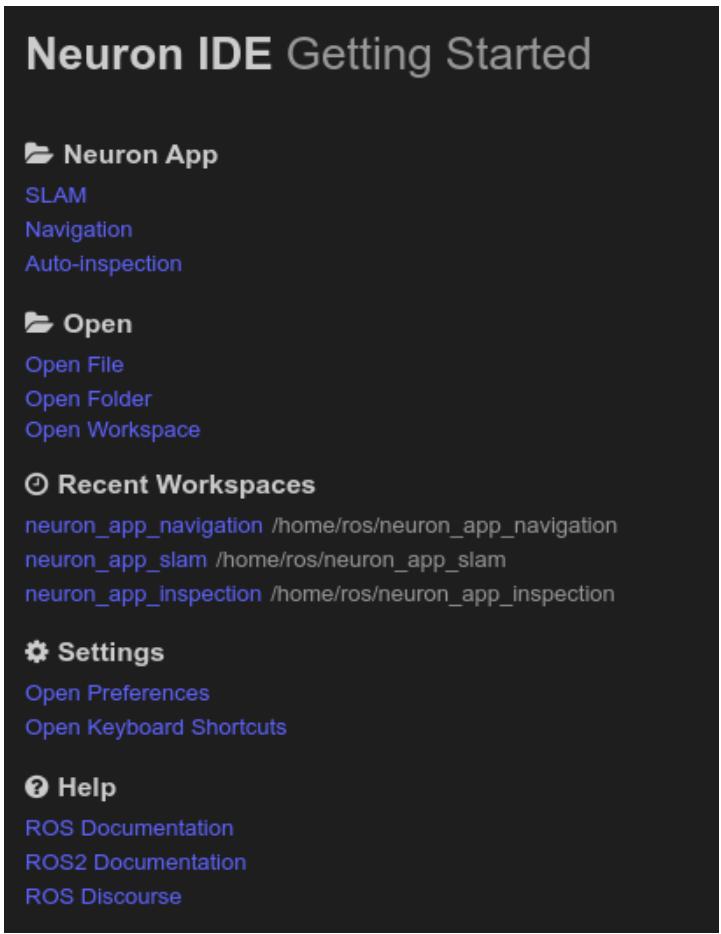The image size is (721, 934).
Task: Launch the SLAM Neuron App
Action: tap(56, 195)
